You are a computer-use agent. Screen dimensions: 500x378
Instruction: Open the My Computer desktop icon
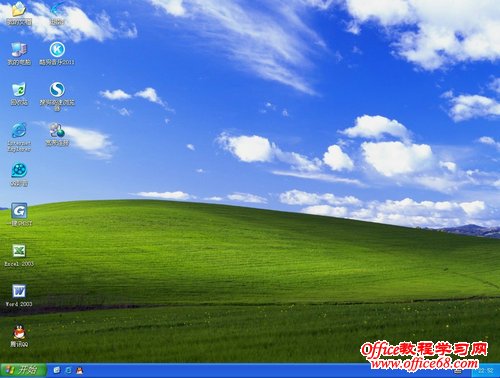point(19,50)
